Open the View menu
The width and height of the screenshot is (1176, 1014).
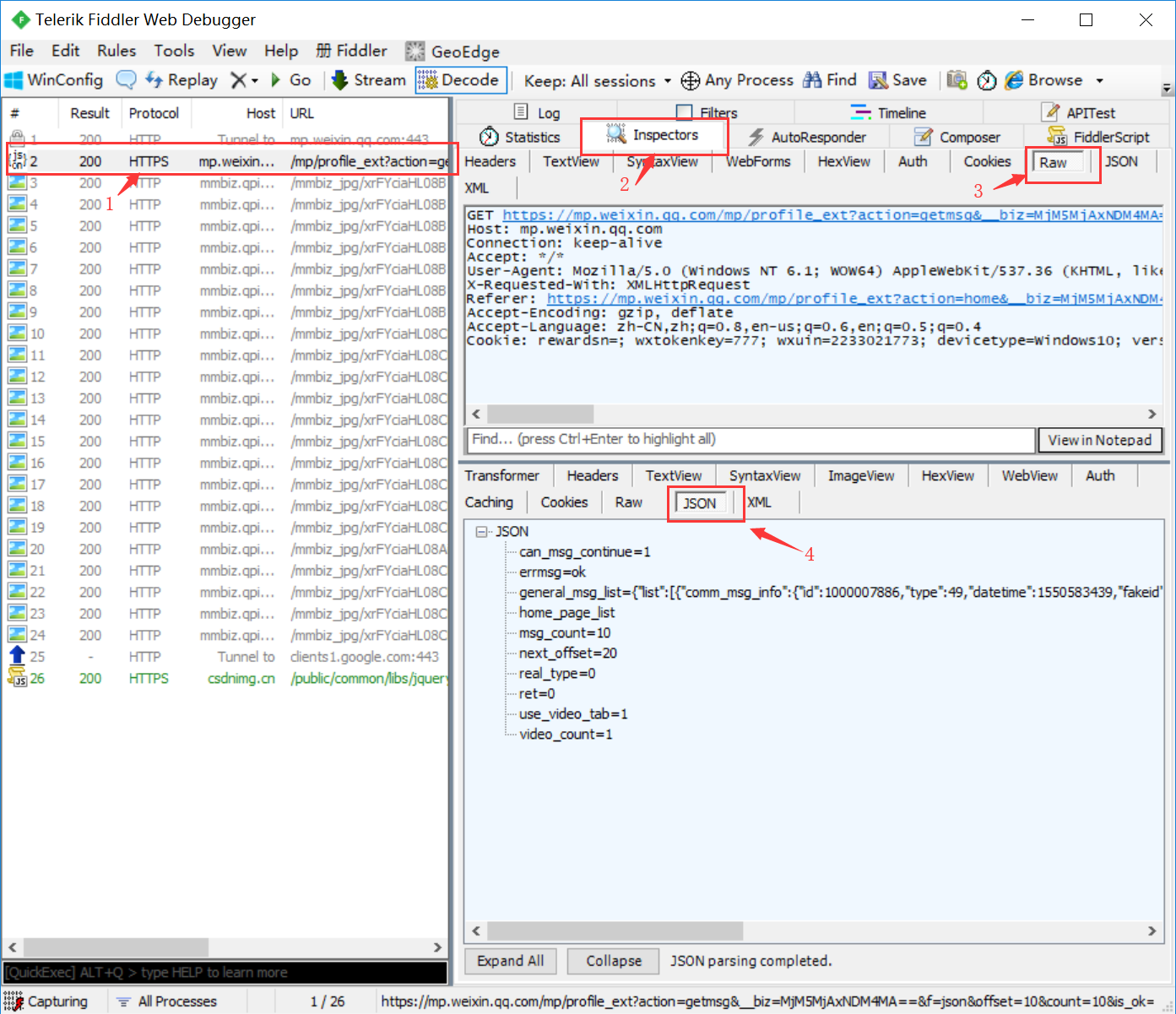pos(229,51)
